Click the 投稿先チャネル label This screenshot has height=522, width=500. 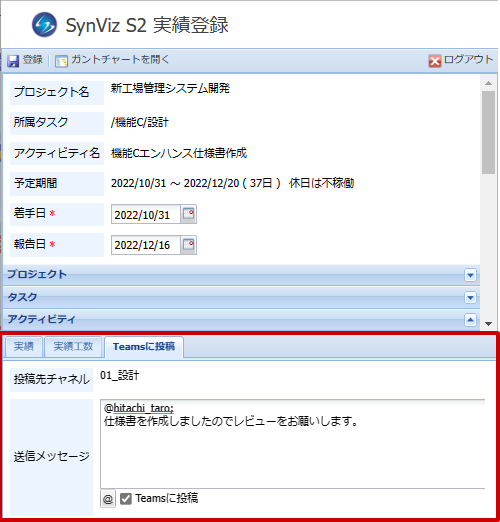tap(52, 379)
